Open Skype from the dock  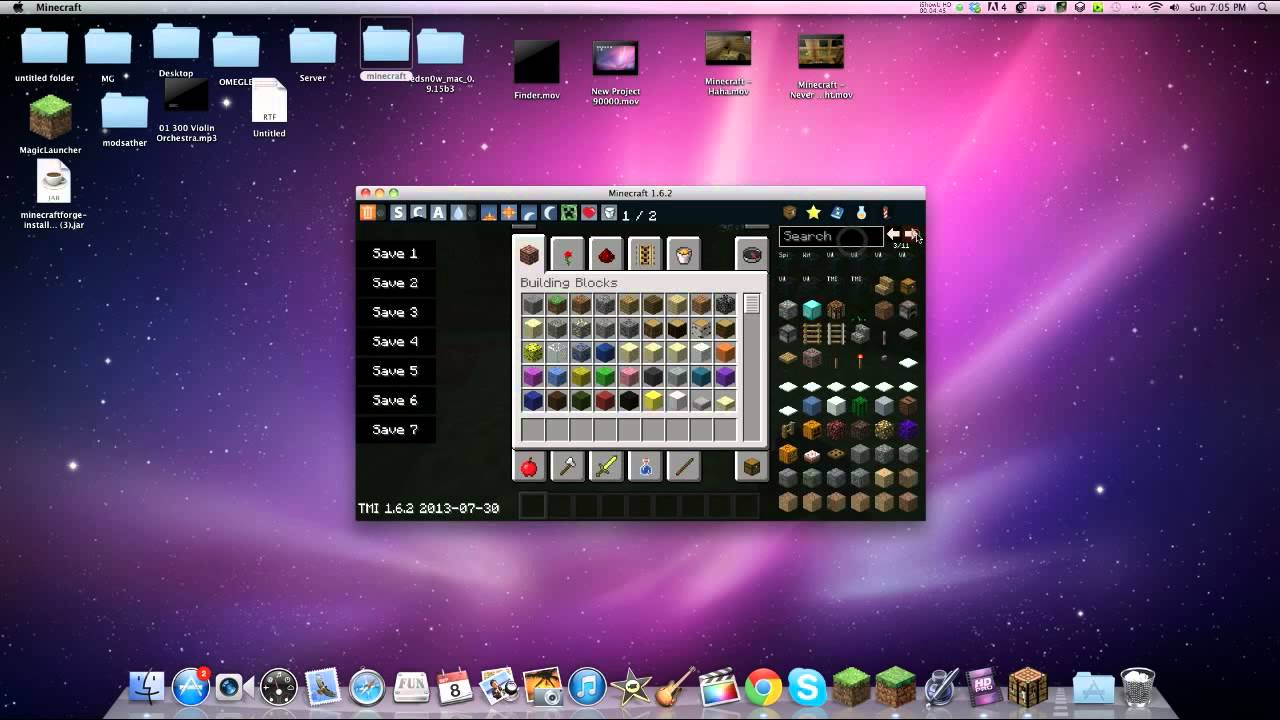(807, 686)
